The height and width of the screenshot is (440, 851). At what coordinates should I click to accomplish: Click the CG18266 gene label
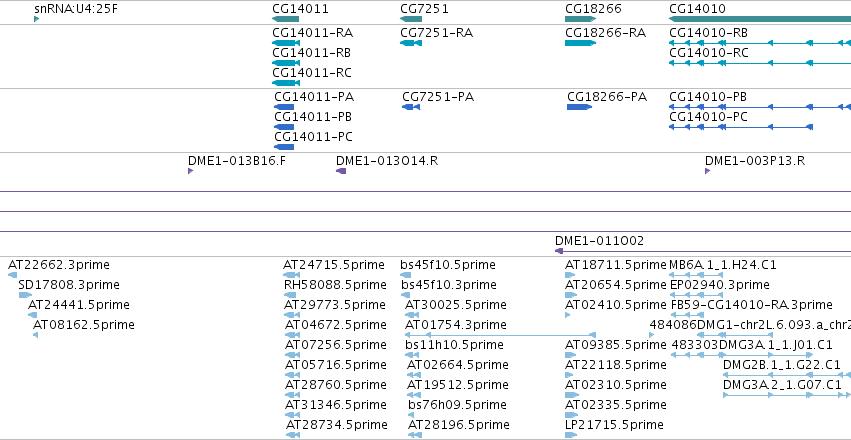pyautogui.click(x=593, y=9)
